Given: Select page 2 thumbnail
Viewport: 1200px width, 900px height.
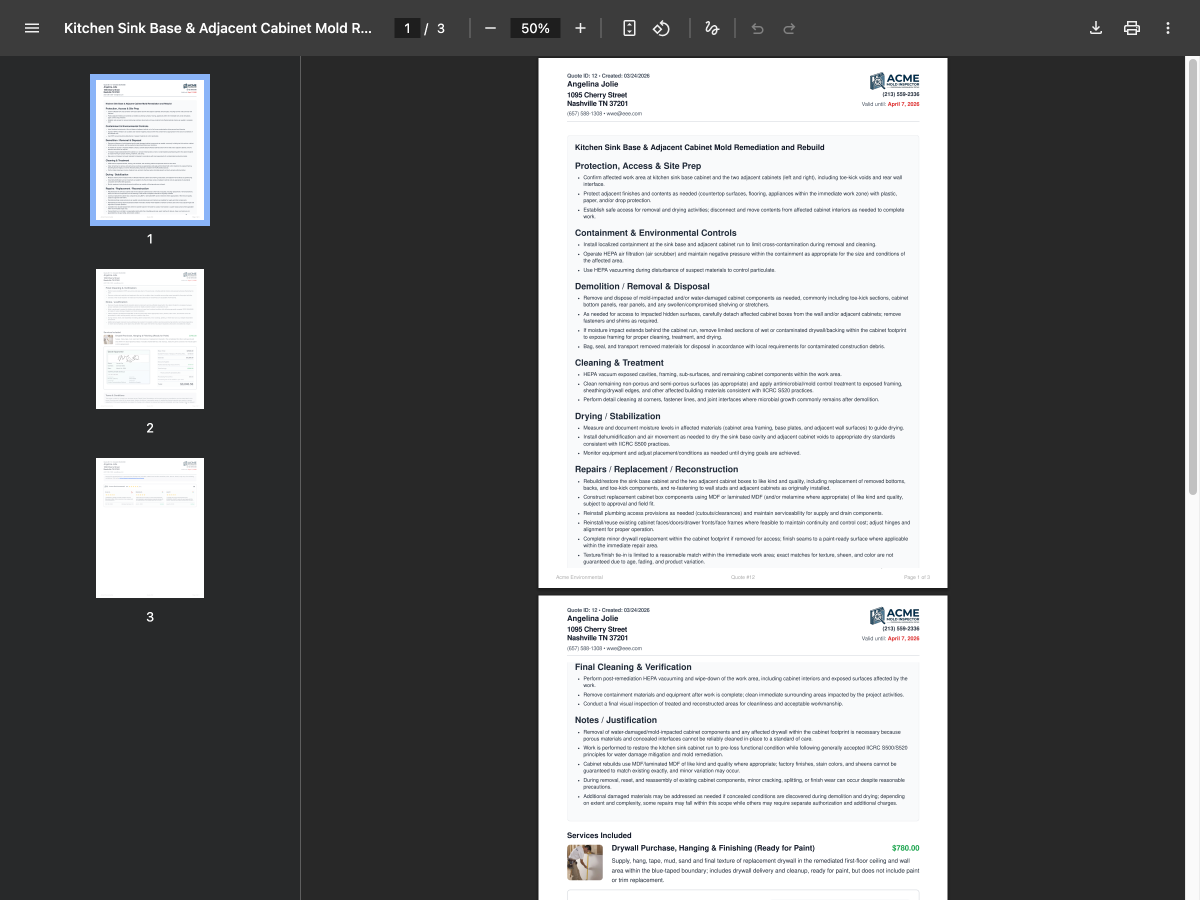Looking at the screenshot, I should tap(150, 338).
